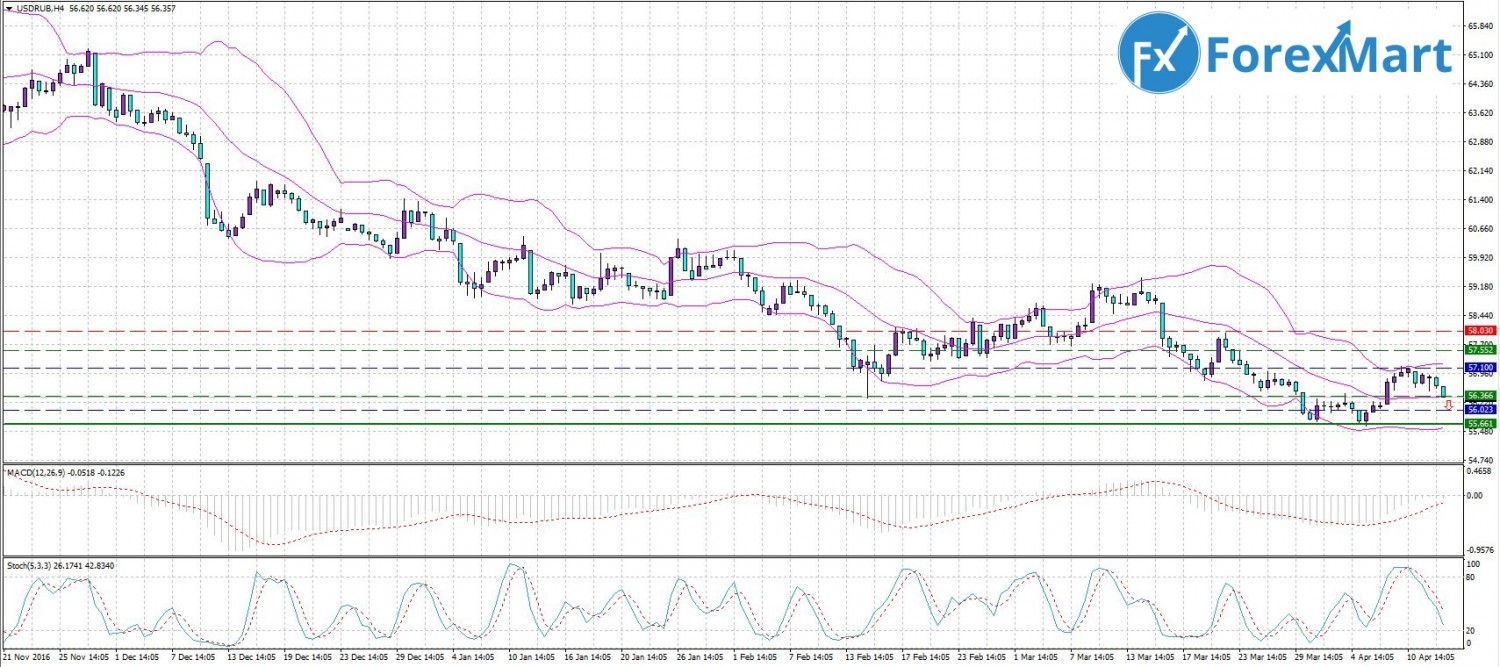Click the ForexMart FX circular logo icon
Screen dimensions: 1500x667
pos(1159,53)
